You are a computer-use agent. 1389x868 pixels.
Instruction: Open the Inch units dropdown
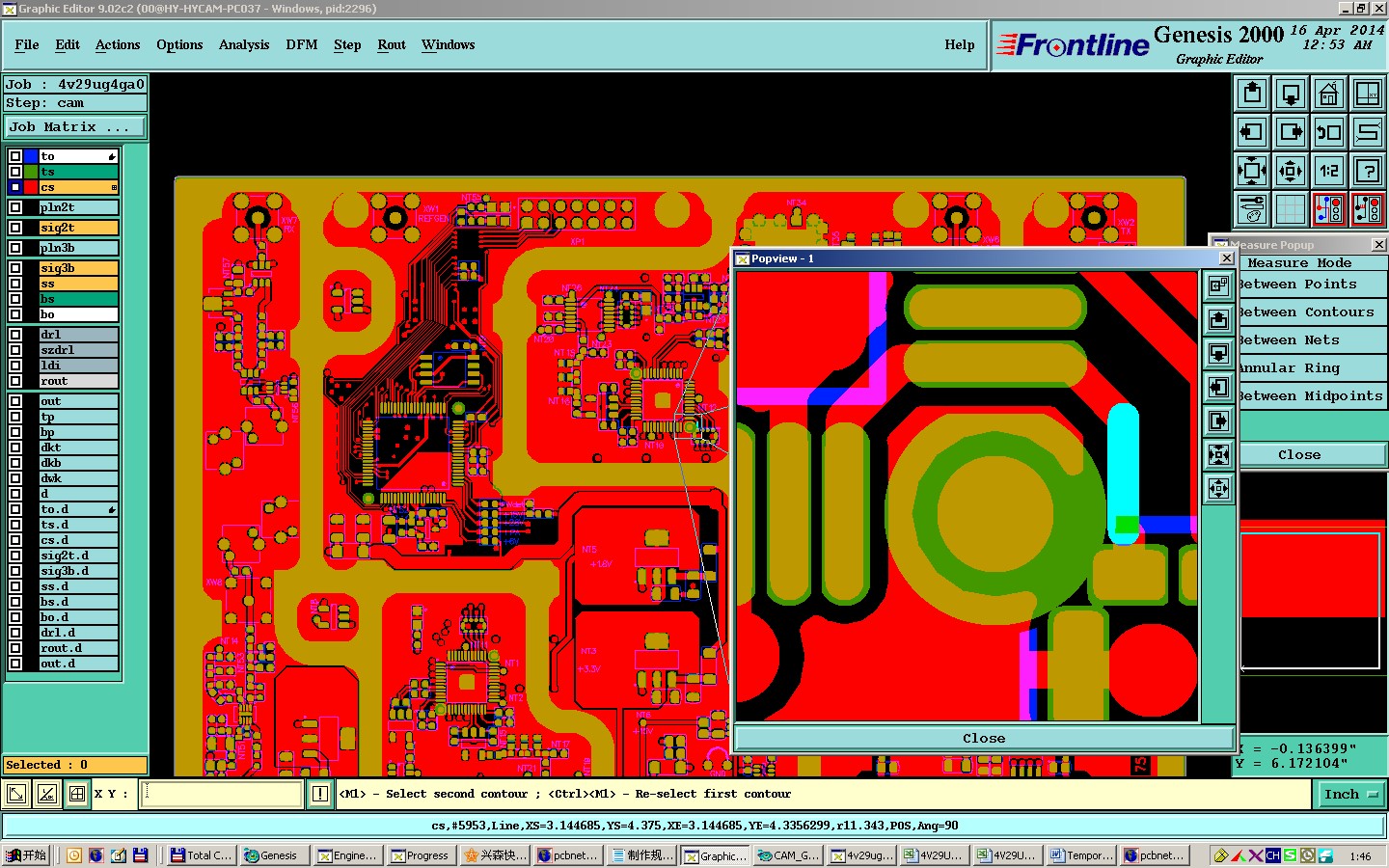click(1349, 794)
